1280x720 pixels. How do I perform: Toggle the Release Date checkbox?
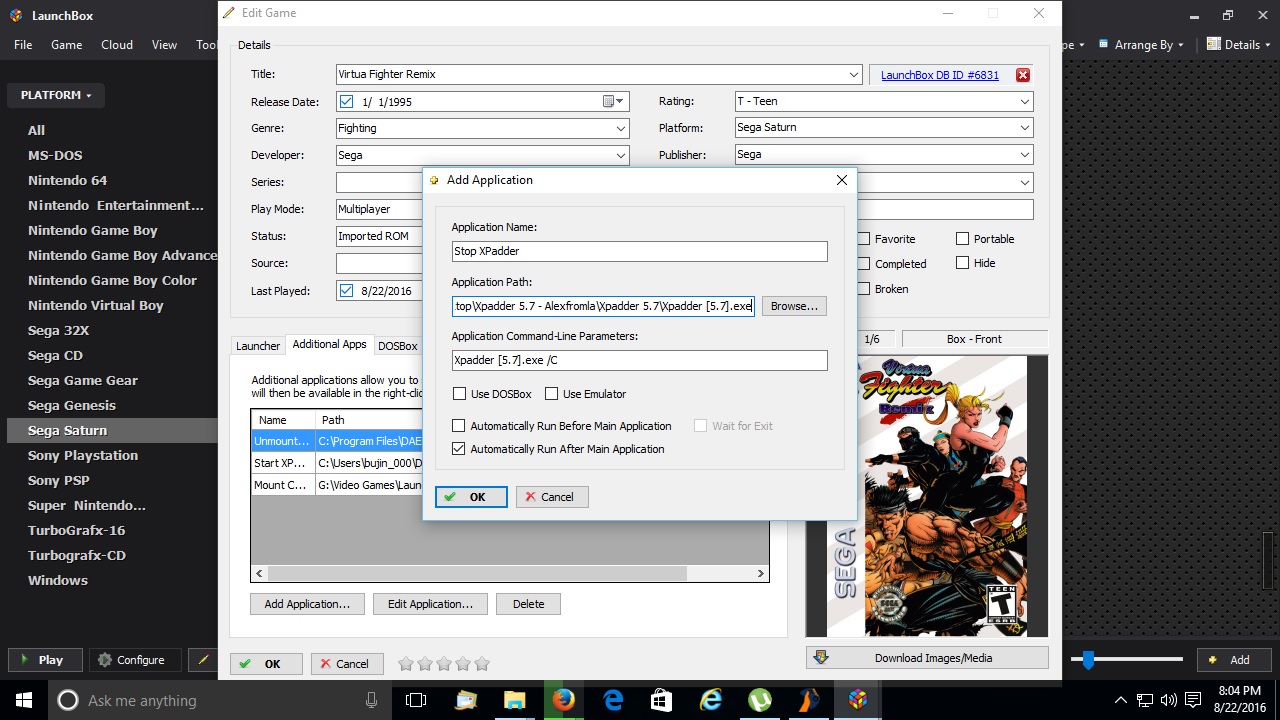click(x=346, y=102)
